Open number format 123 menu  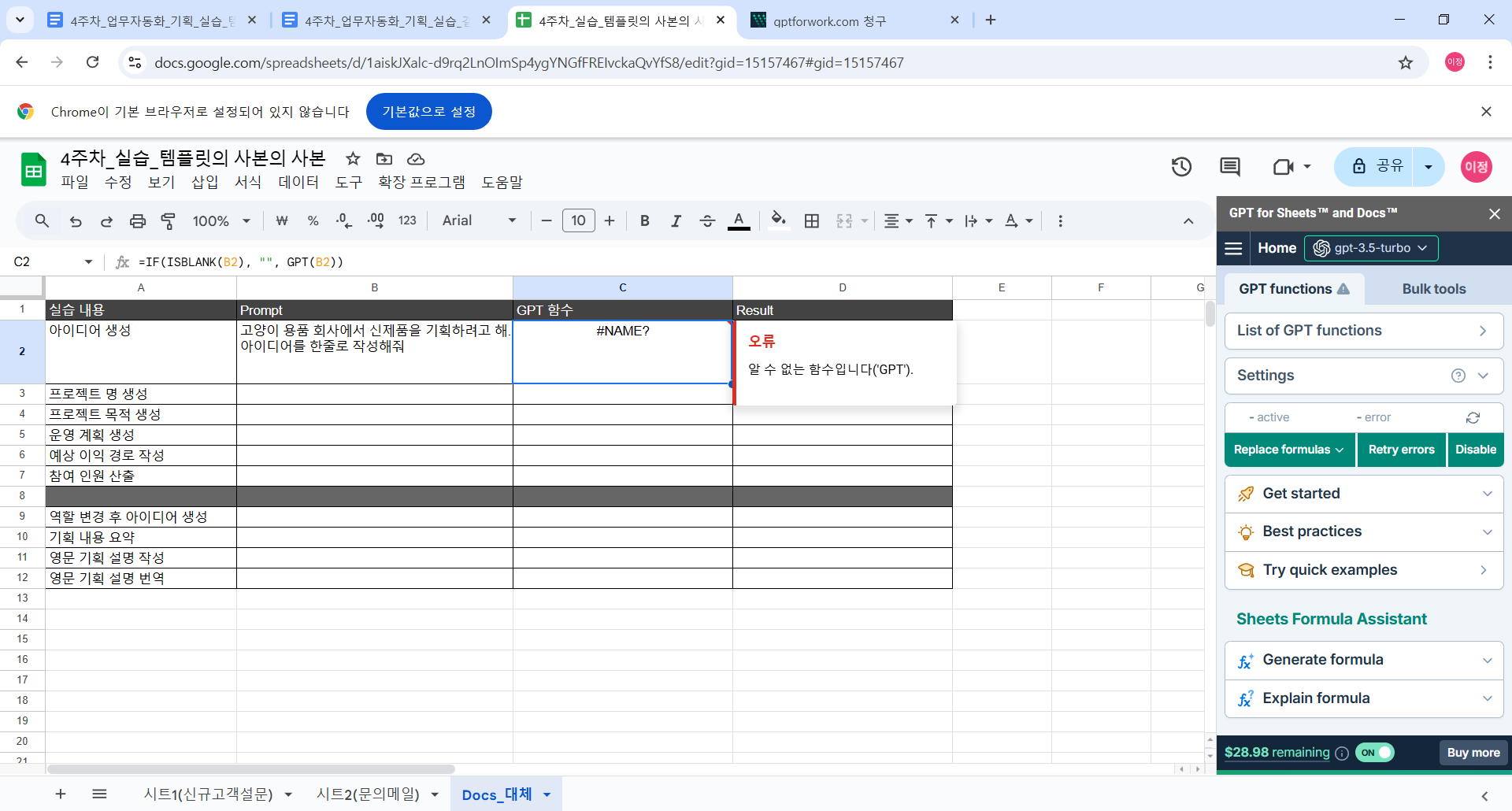[407, 221]
